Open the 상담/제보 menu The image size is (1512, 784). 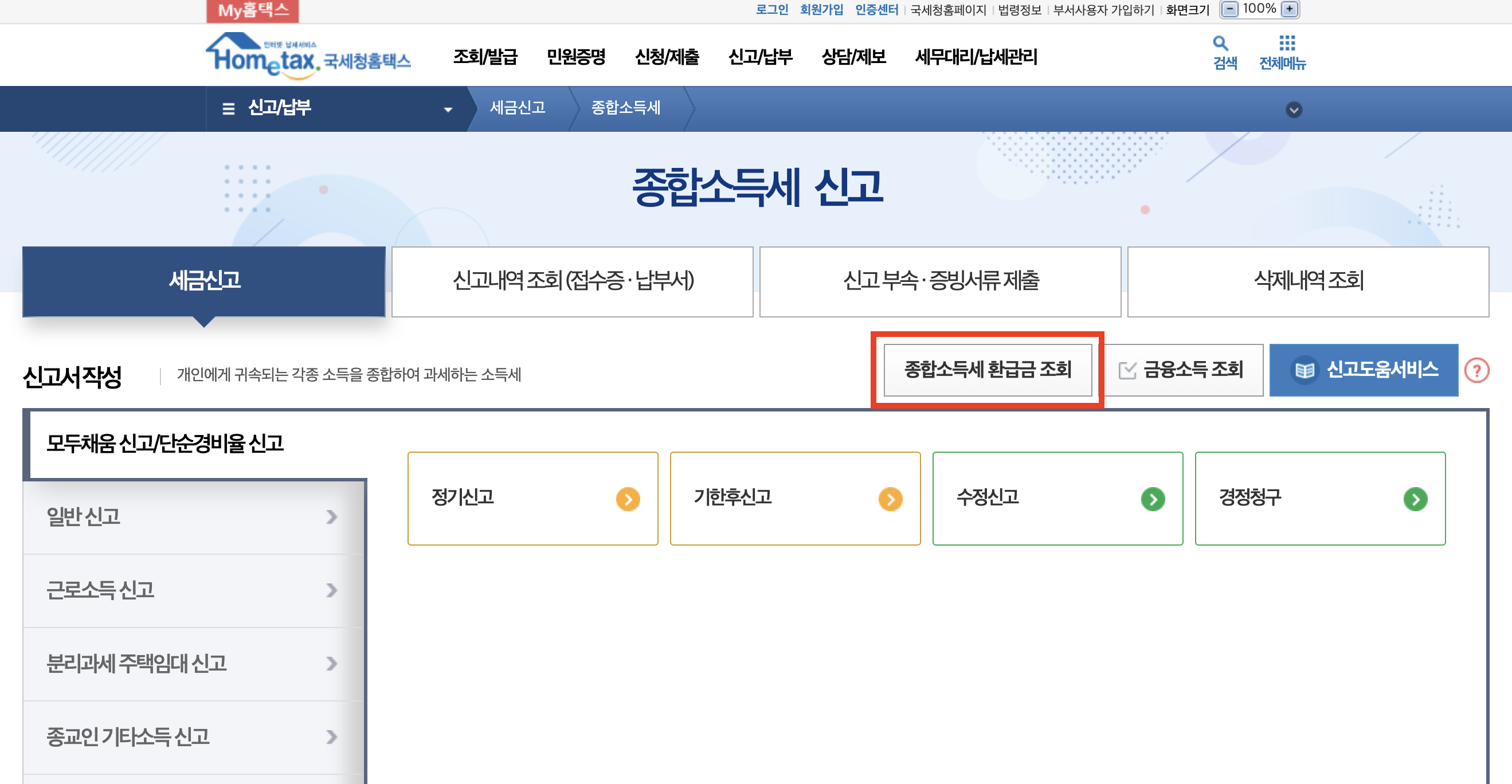click(853, 57)
